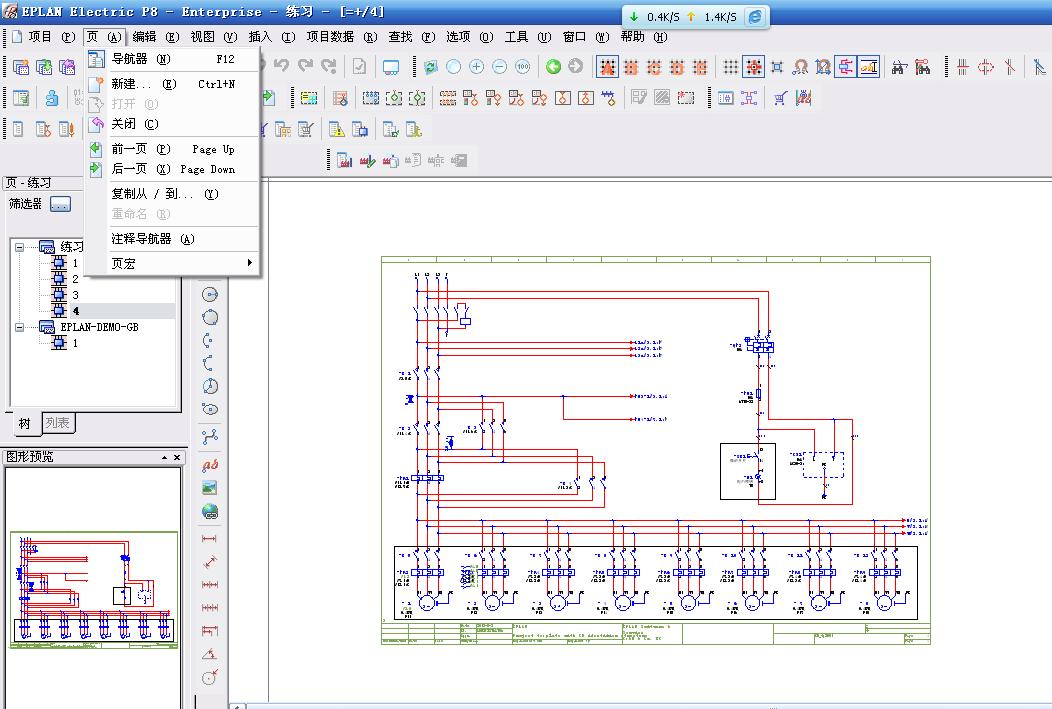The image size is (1052, 709).
Task: Select the text tool in drawing toolbar
Action: [x=210, y=464]
